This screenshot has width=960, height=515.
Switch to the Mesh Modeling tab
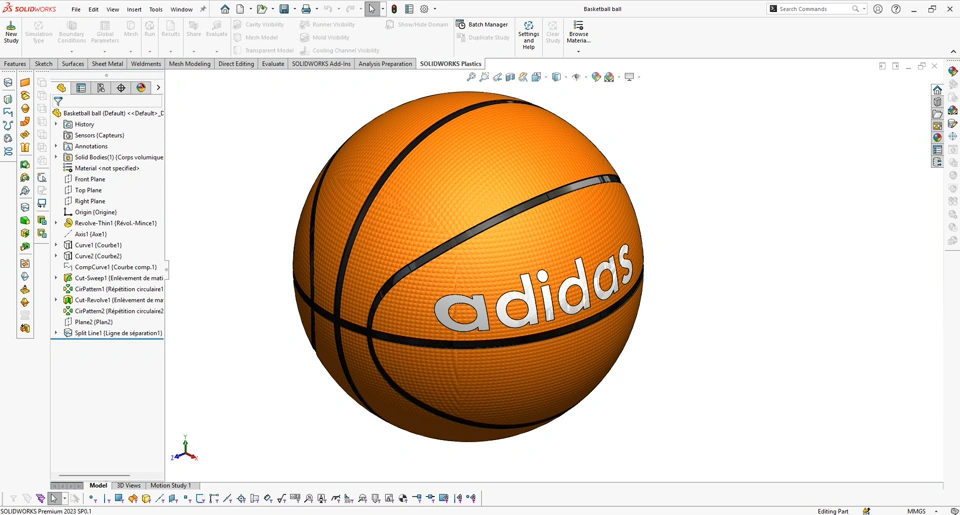click(189, 64)
